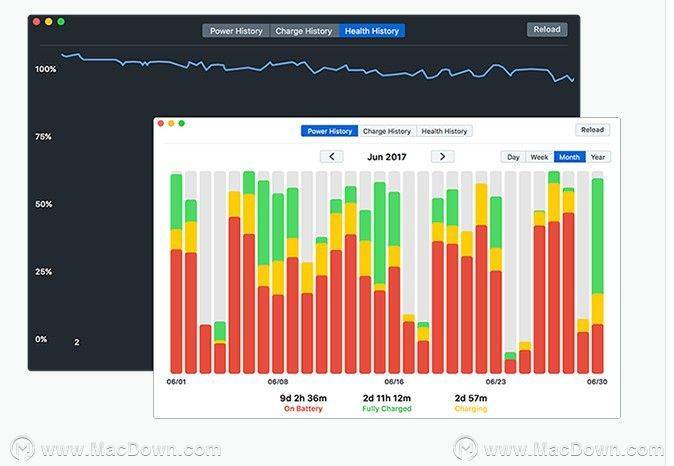Click Reload button in the dark window
This screenshot has height=466, width=674.
[x=547, y=30]
